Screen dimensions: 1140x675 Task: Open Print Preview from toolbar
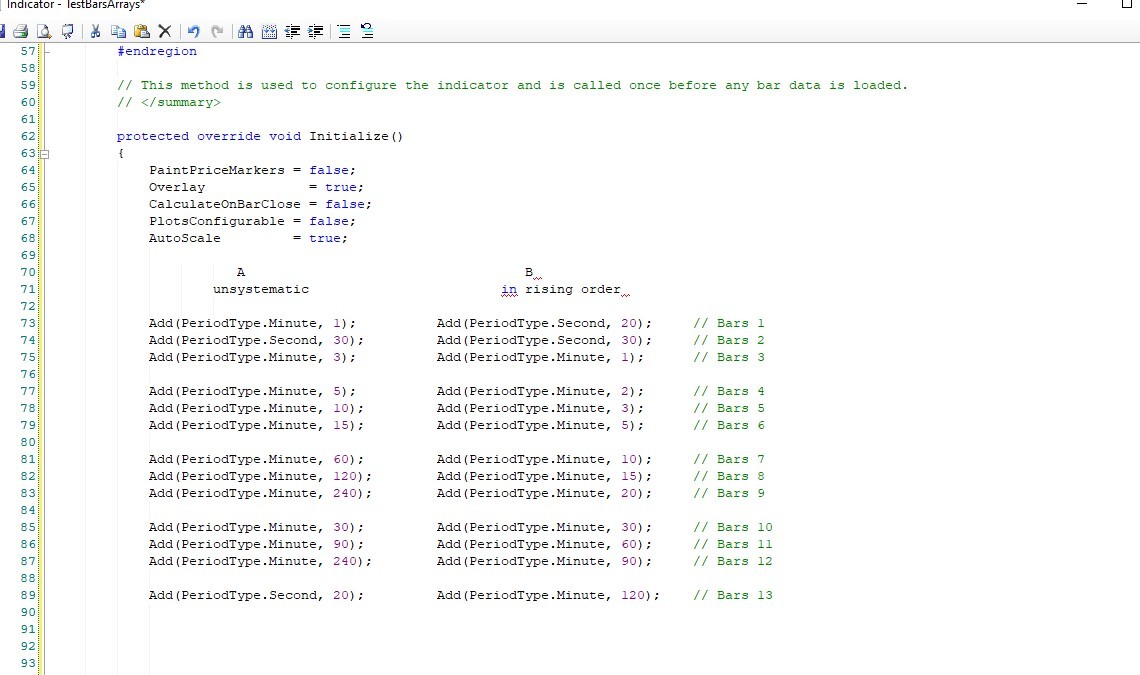[44, 31]
